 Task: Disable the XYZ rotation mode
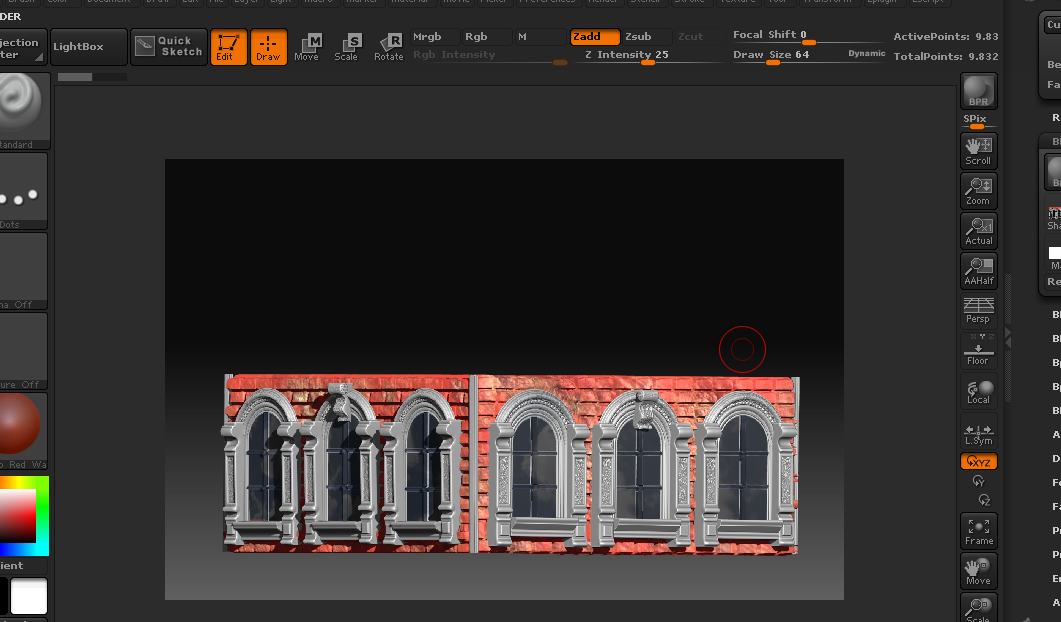(x=978, y=462)
